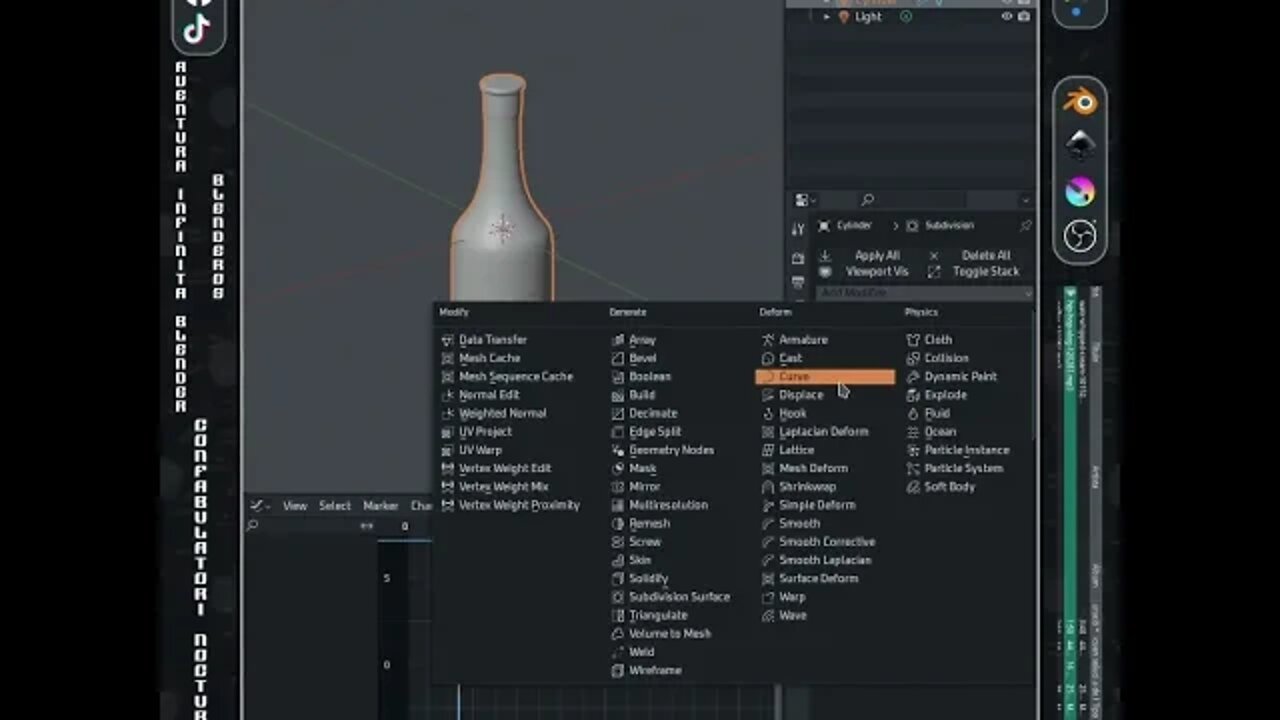Click the Geometry Nodes modifier icon
The image size is (1280, 720).
[x=618, y=450]
